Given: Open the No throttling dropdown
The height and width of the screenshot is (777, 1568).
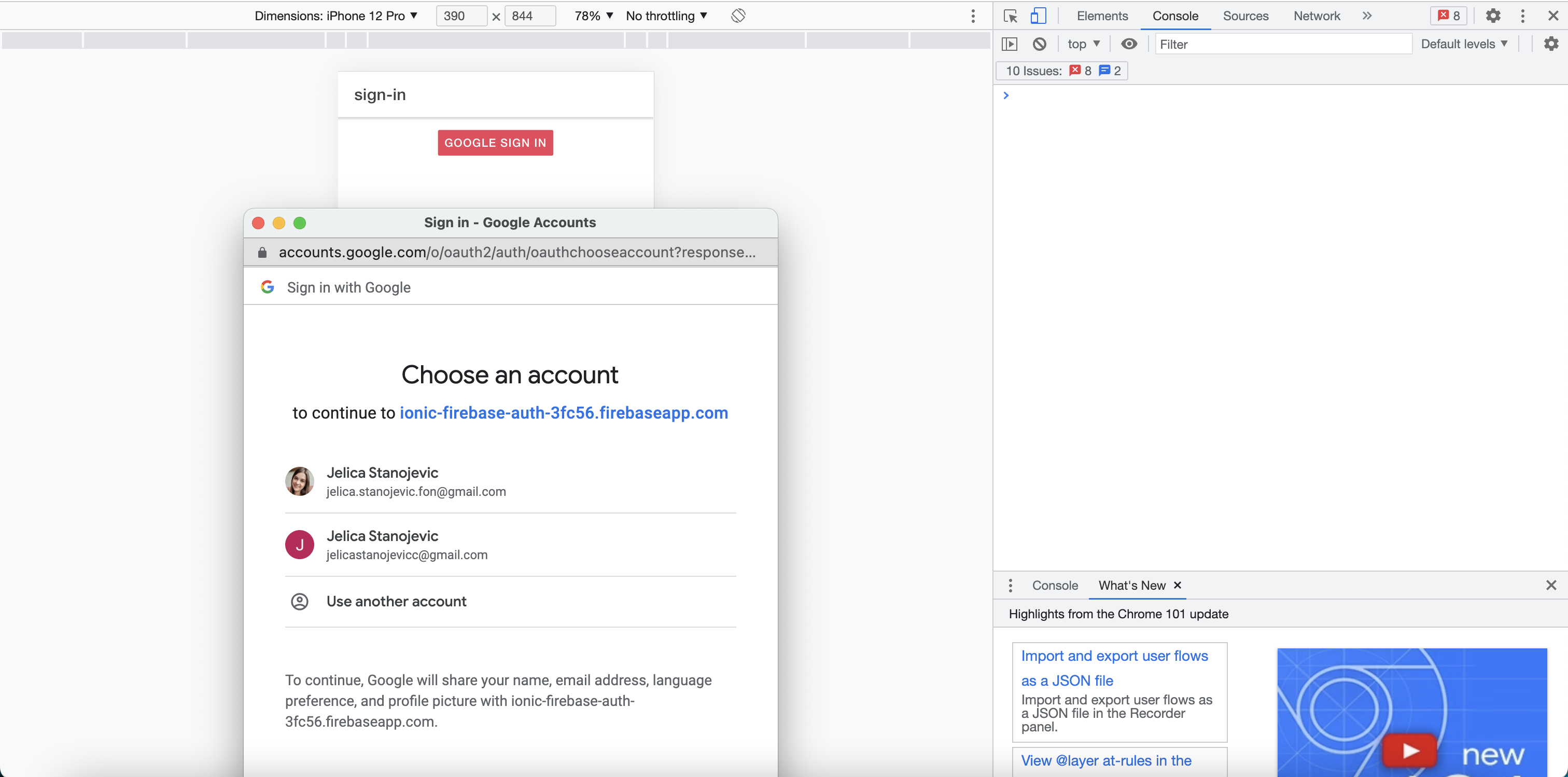Looking at the screenshot, I should point(666,16).
